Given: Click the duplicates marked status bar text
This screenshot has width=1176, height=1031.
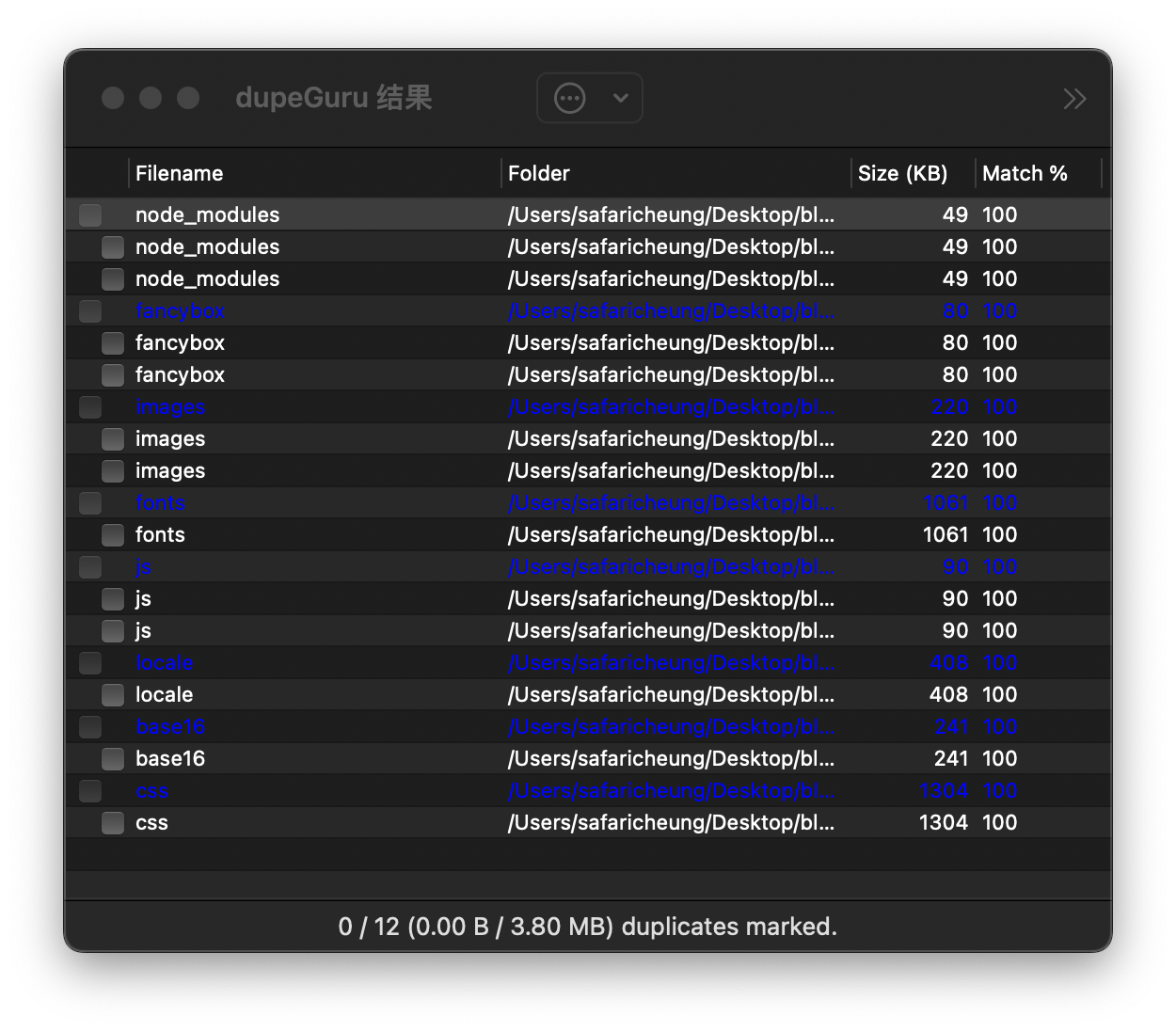Looking at the screenshot, I should 587,927.
